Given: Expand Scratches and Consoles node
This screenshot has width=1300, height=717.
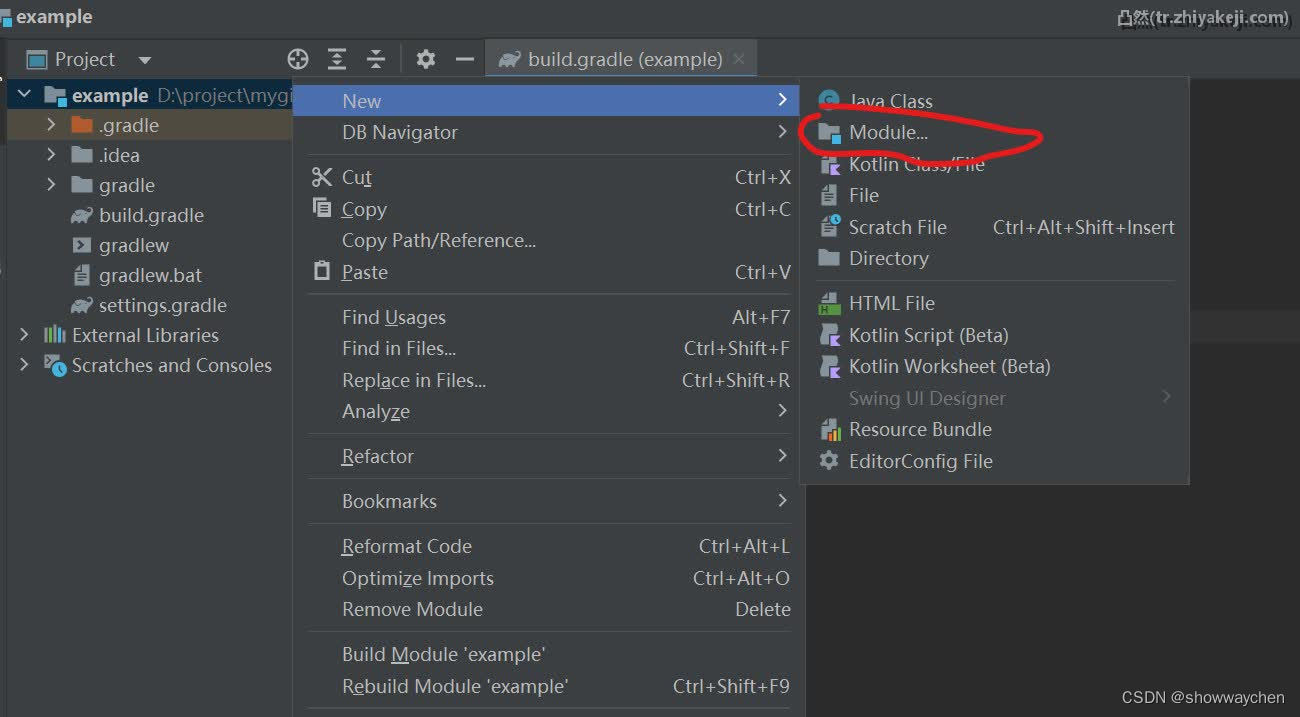Looking at the screenshot, I should pyautogui.click(x=24, y=365).
